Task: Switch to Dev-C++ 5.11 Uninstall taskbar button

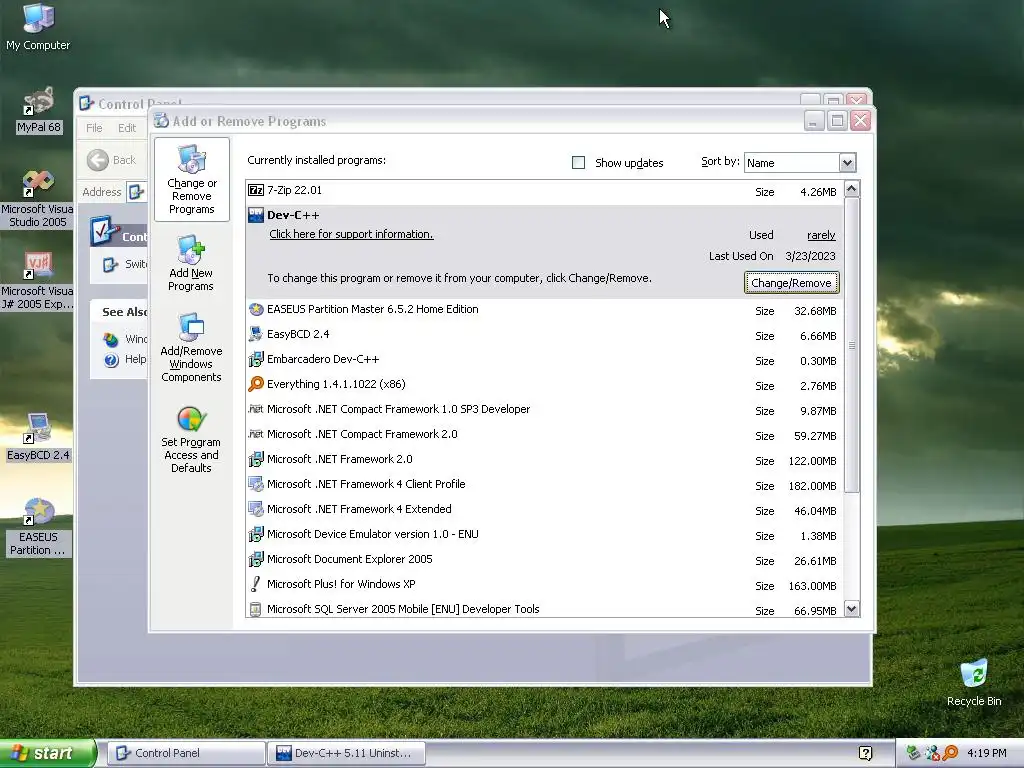Action: point(347,753)
